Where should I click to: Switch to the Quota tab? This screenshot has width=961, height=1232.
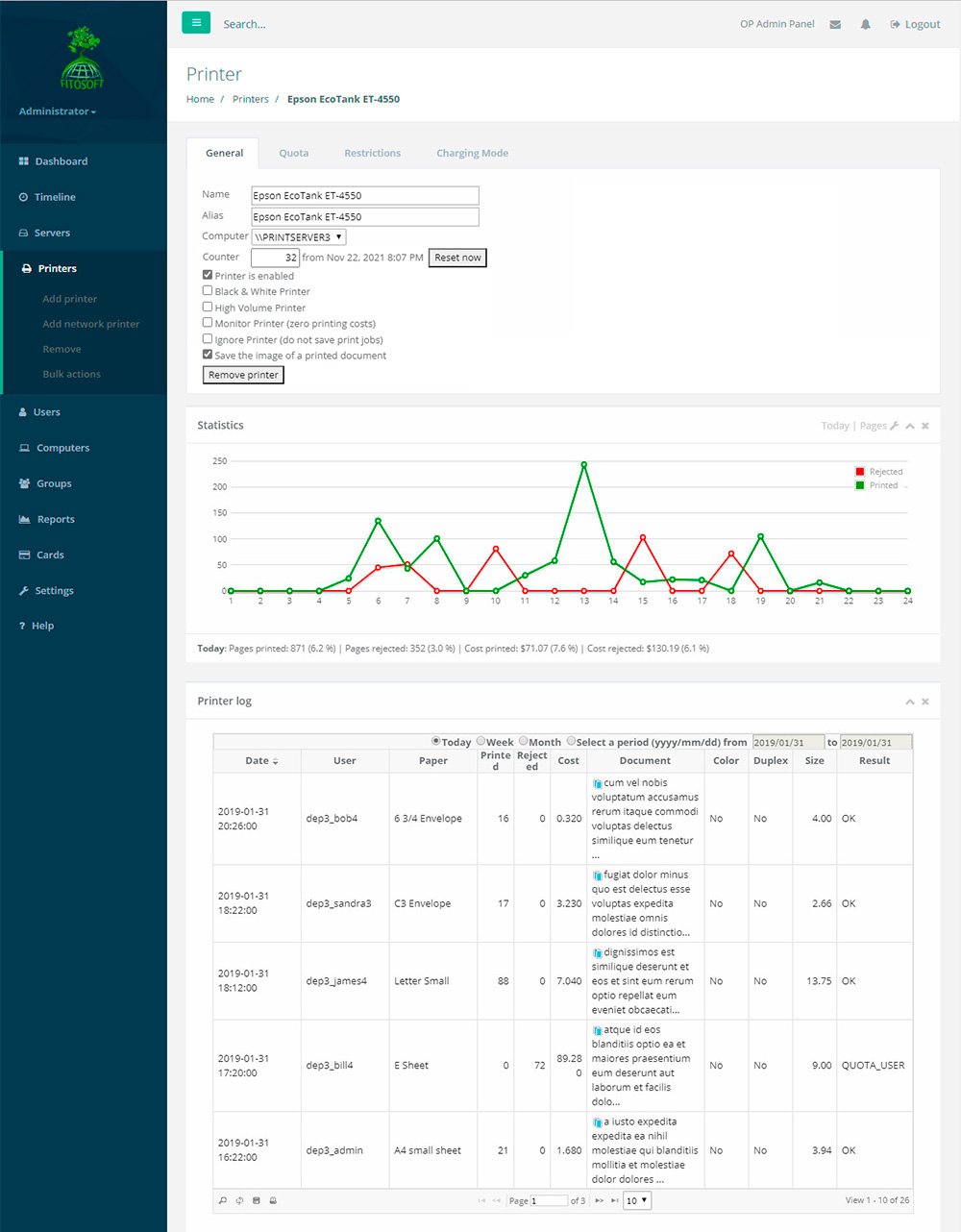pyautogui.click(x=294, y=153)
